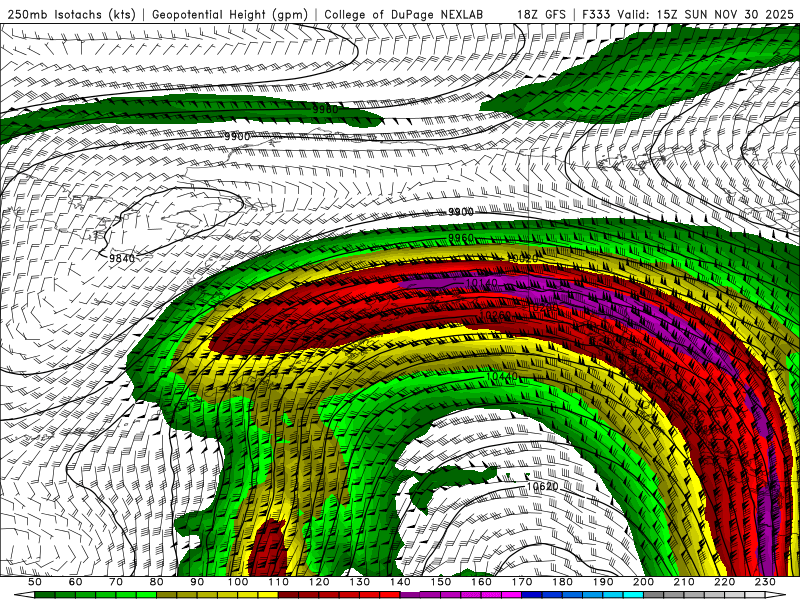Click the 'Valid: 15Z SUN NOV 30 2025' text
Screen dimensions: 800x600
click(705, 14)
